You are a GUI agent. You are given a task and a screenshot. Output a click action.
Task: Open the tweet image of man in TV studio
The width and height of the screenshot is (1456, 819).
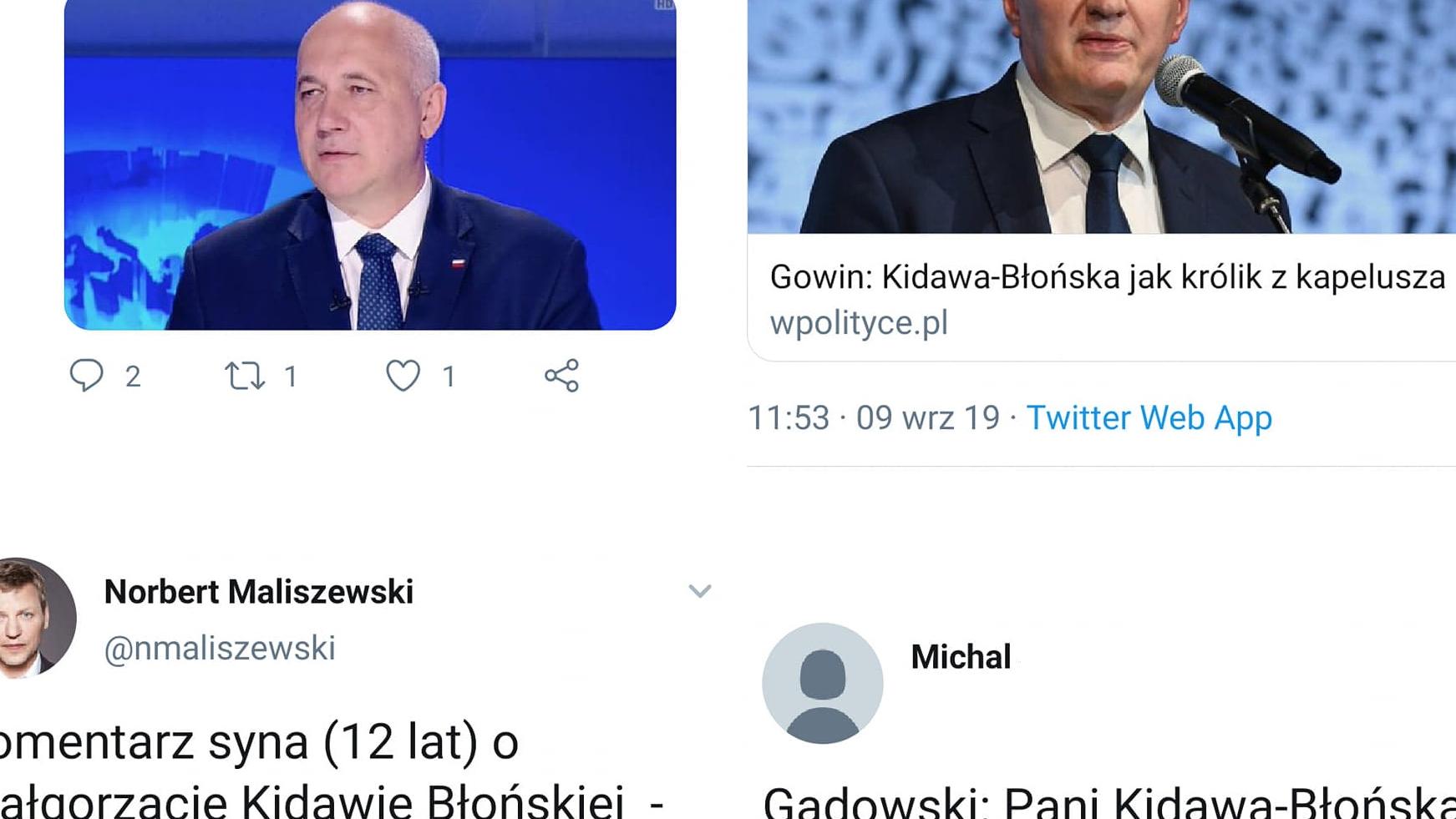point(370,164)
